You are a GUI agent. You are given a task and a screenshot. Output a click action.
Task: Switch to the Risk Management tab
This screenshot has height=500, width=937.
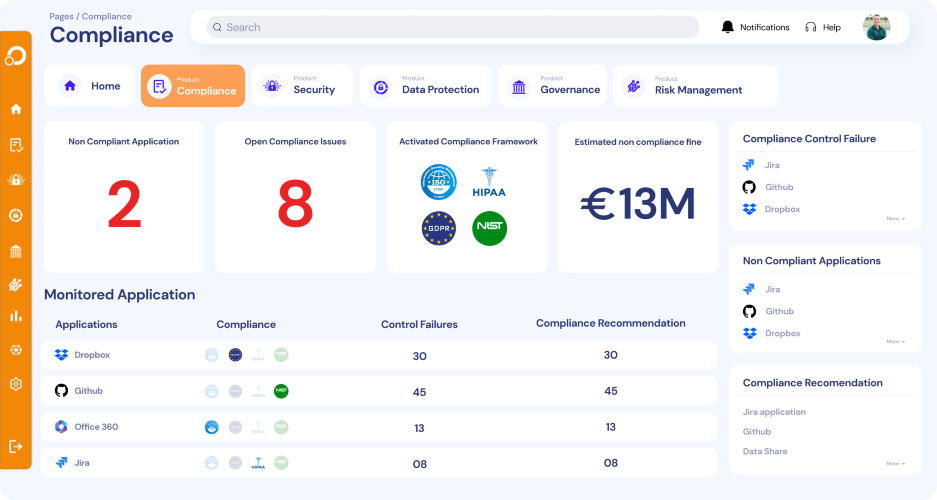(696, 86)
